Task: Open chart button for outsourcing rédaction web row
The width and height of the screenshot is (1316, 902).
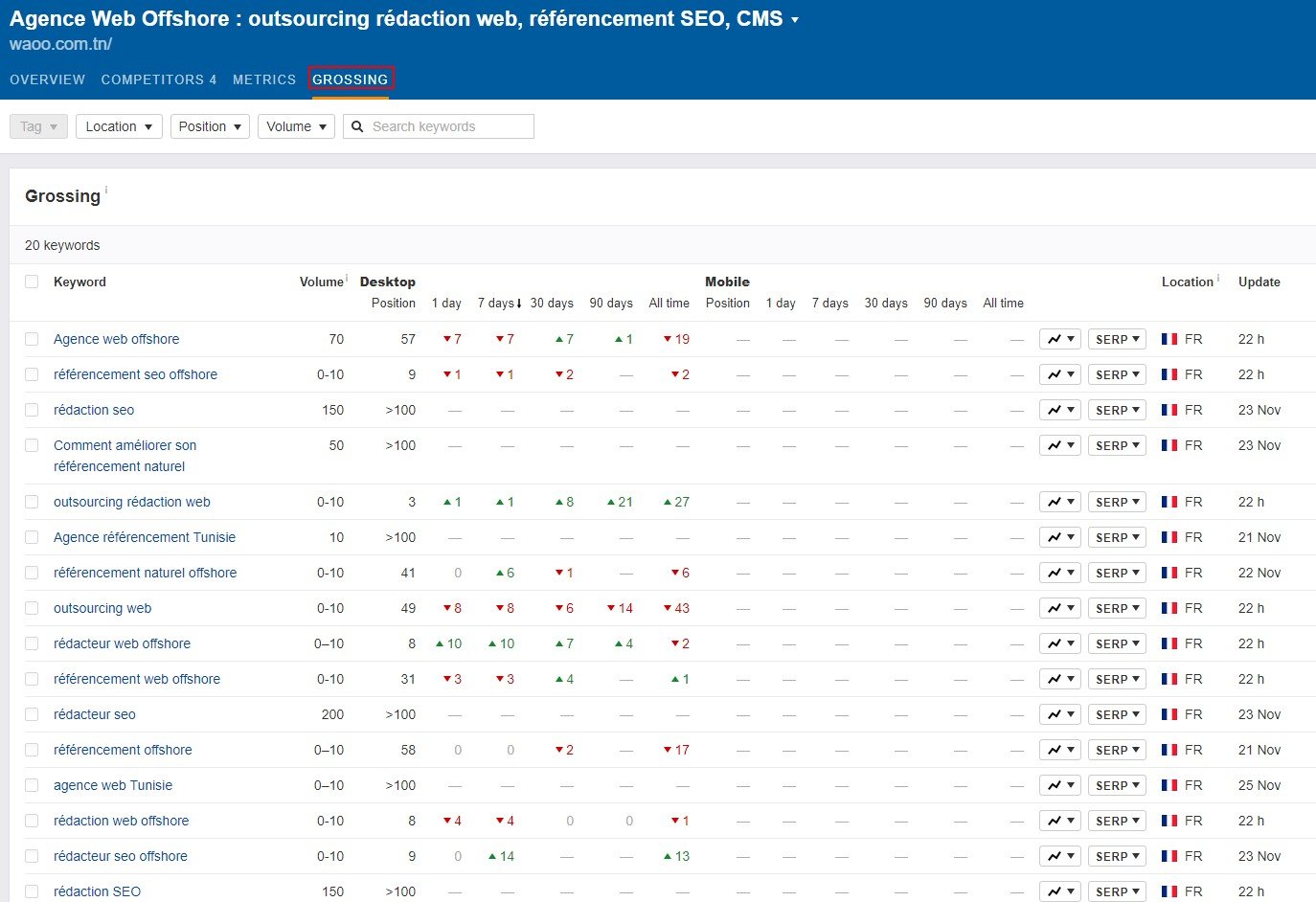Action: tap(1059, 502)
